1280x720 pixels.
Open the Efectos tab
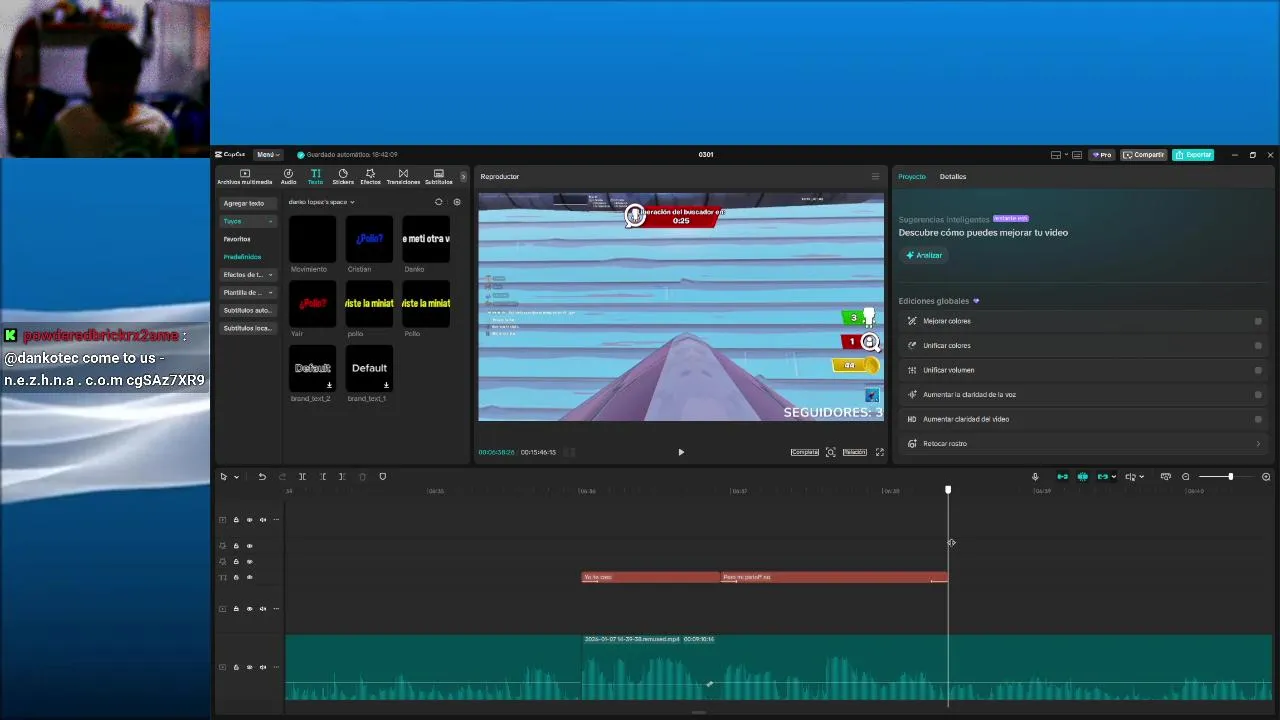(x=370, y=177)
